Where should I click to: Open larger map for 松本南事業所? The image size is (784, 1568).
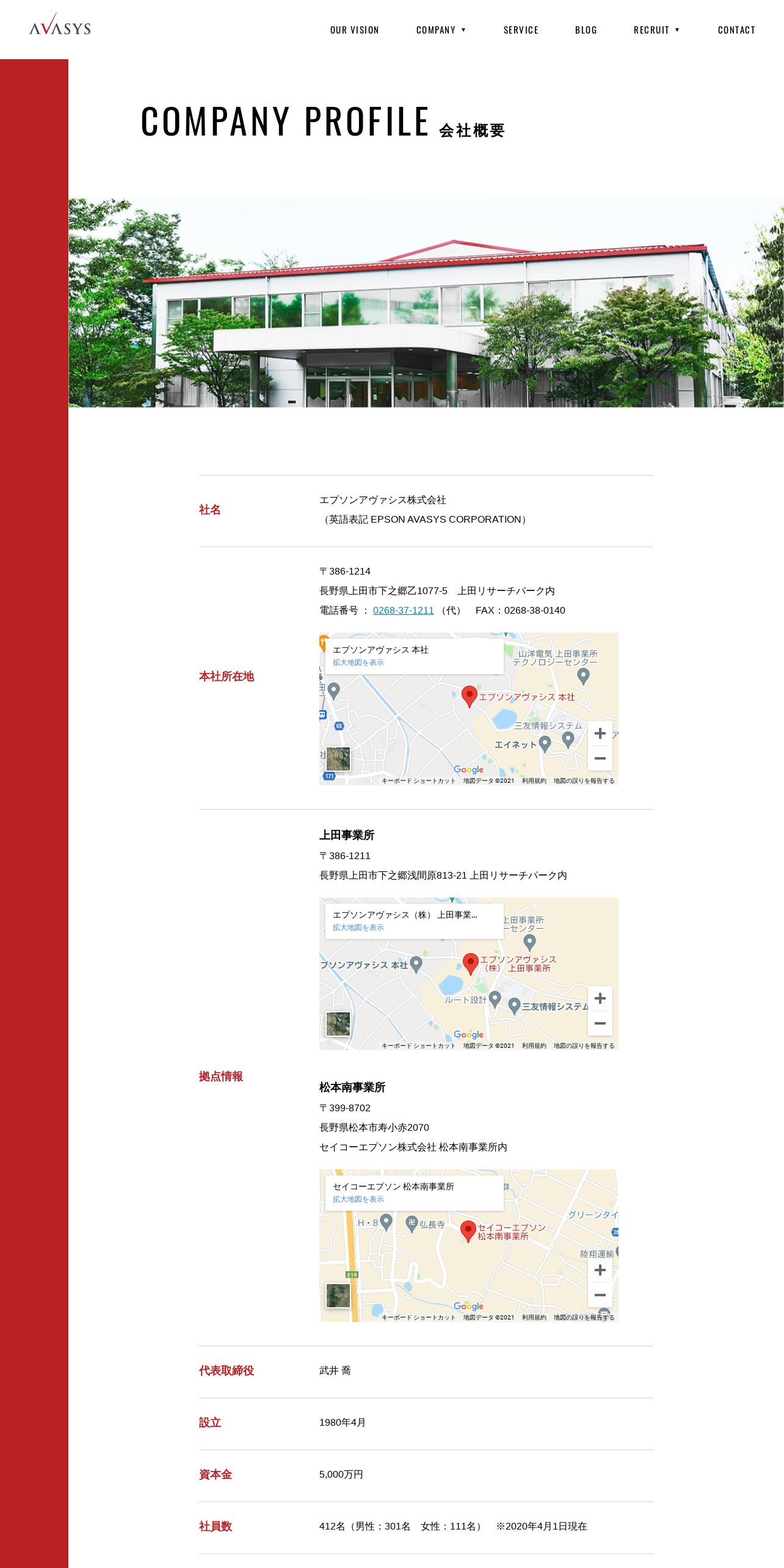coord(358,1199)
